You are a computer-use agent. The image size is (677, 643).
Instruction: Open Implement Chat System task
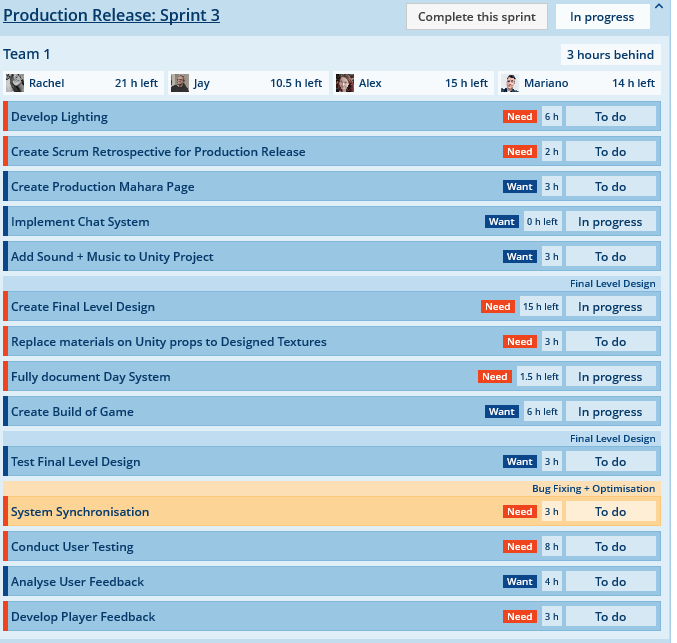[80, 222]
